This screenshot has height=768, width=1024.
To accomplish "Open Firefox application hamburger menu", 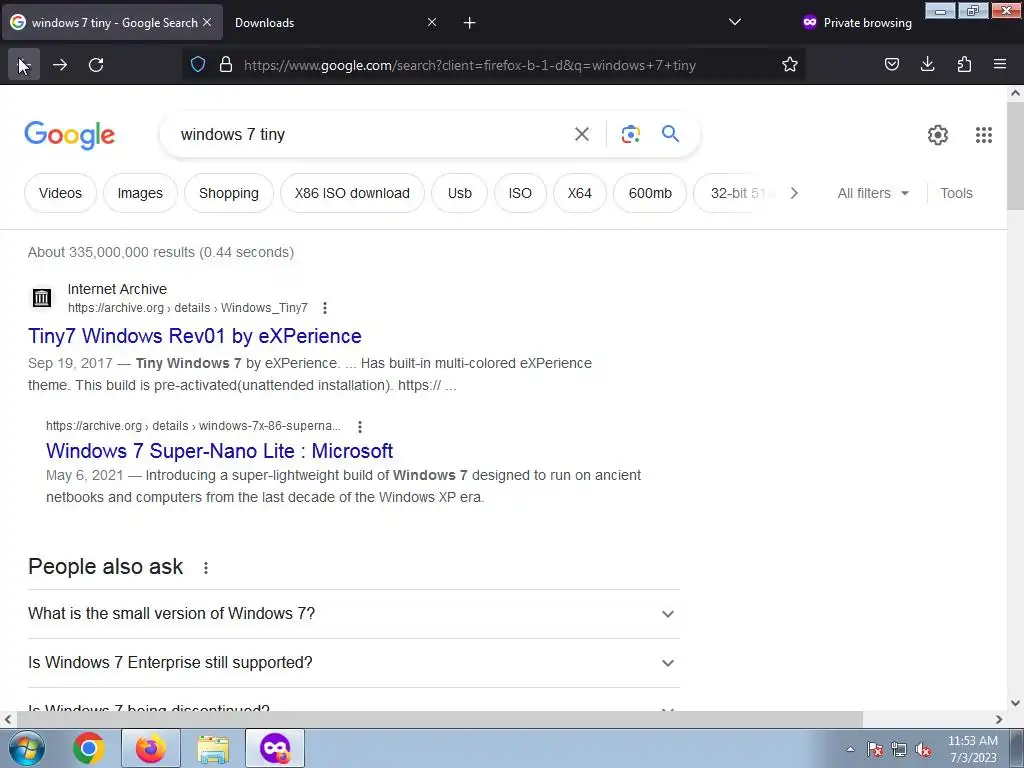I will tap(1000, 65).
